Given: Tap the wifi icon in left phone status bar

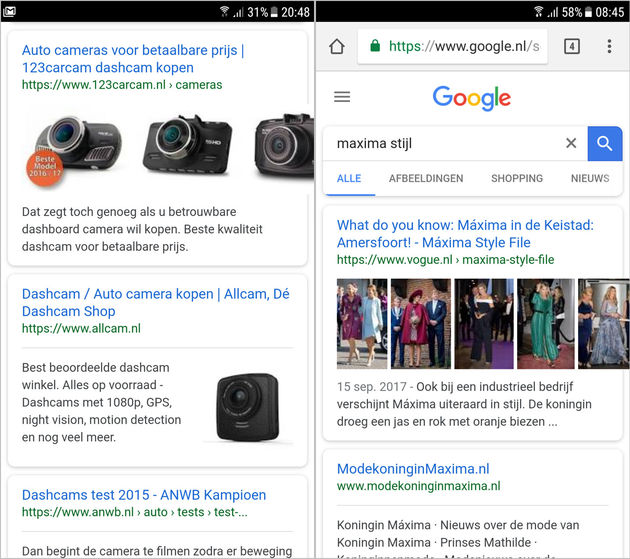Looking at the screenshot, I should 224,12.
